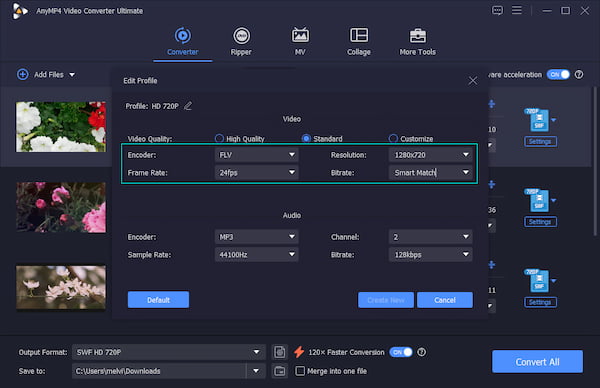Open the Sample Rate 44100Hz dropdown
600x388 pixels.
pyautogui.click(x=257, y=254)
